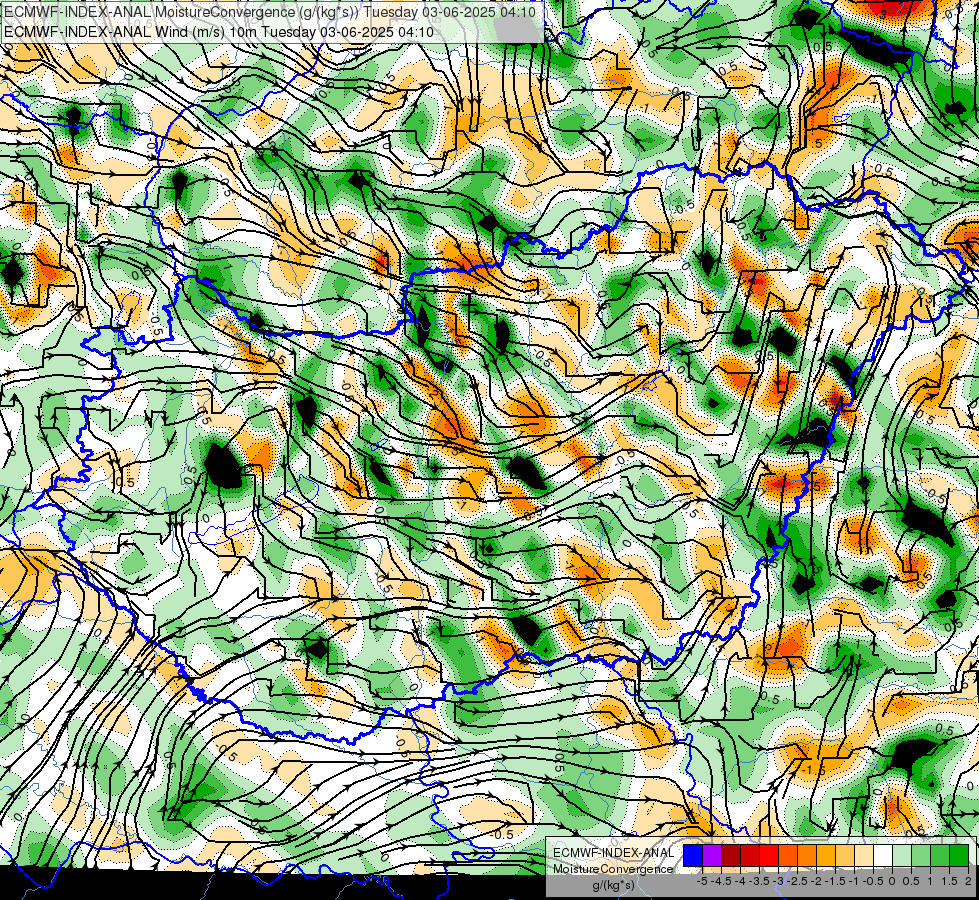Select the blue legend swatch for -5
The width and height of the screenshot is (979, 900).
click(693, 855)
